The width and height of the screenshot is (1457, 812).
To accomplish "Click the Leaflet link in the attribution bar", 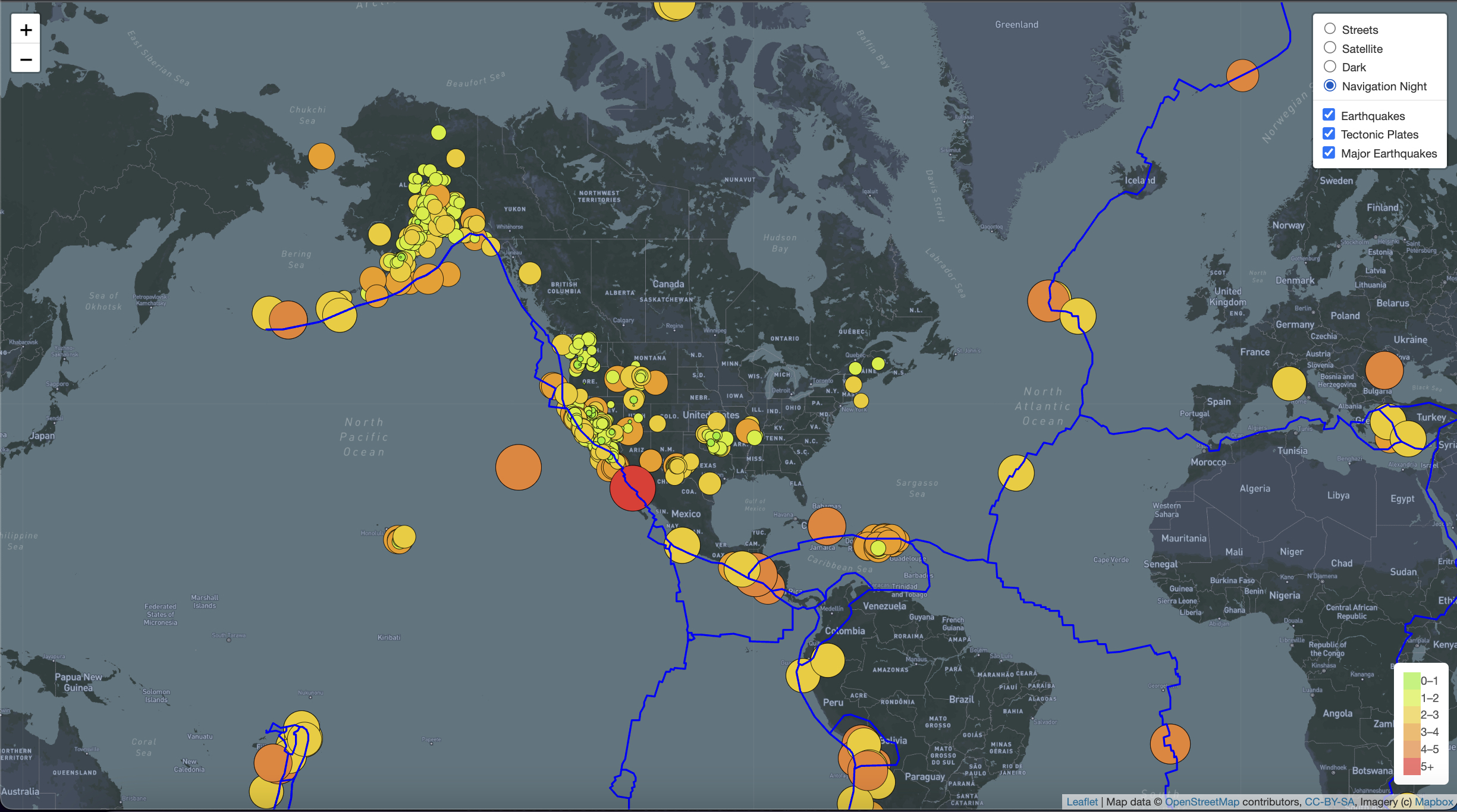I will (1082, 801).
